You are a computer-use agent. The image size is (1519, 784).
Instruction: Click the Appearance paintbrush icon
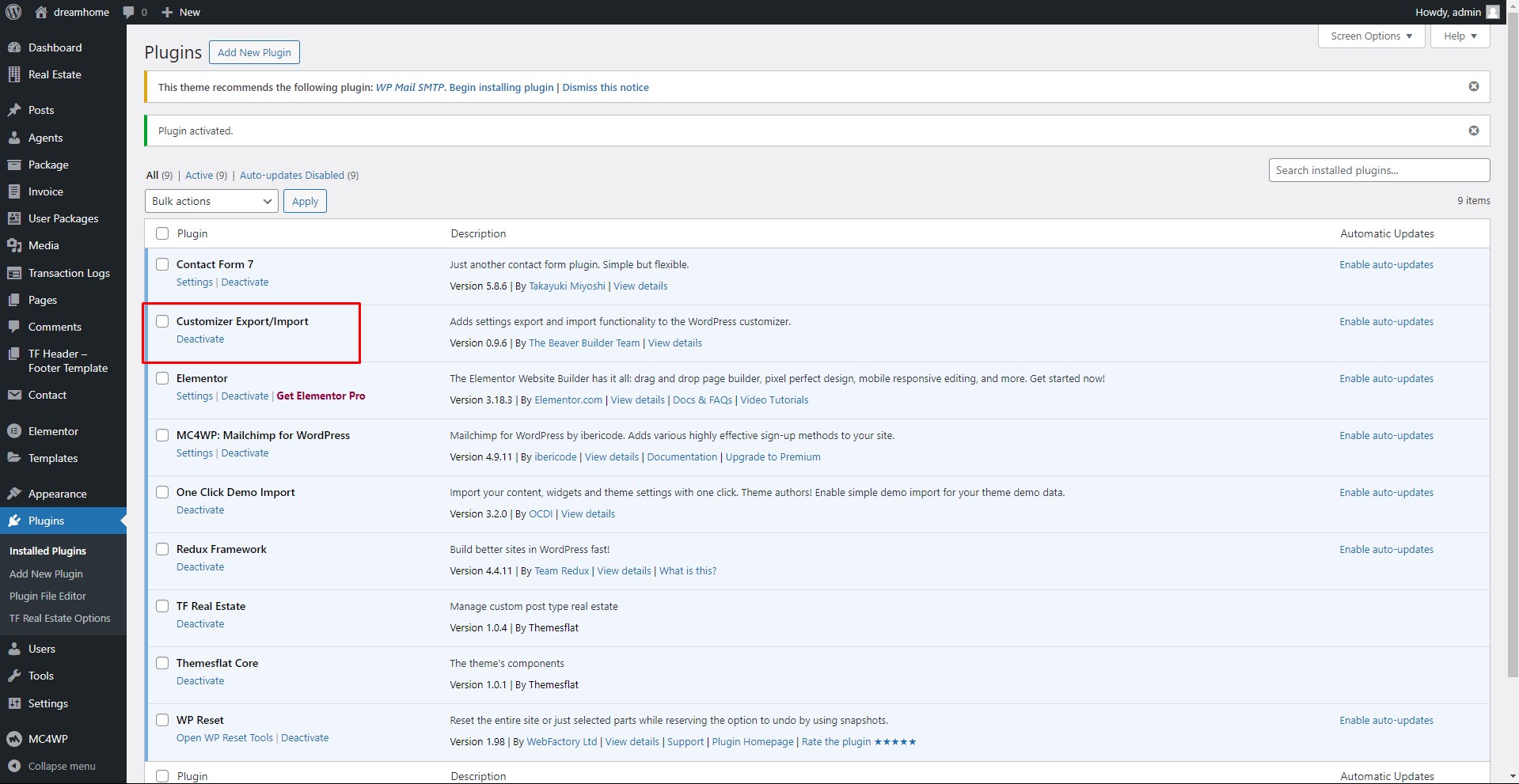(x=14, y=494)
